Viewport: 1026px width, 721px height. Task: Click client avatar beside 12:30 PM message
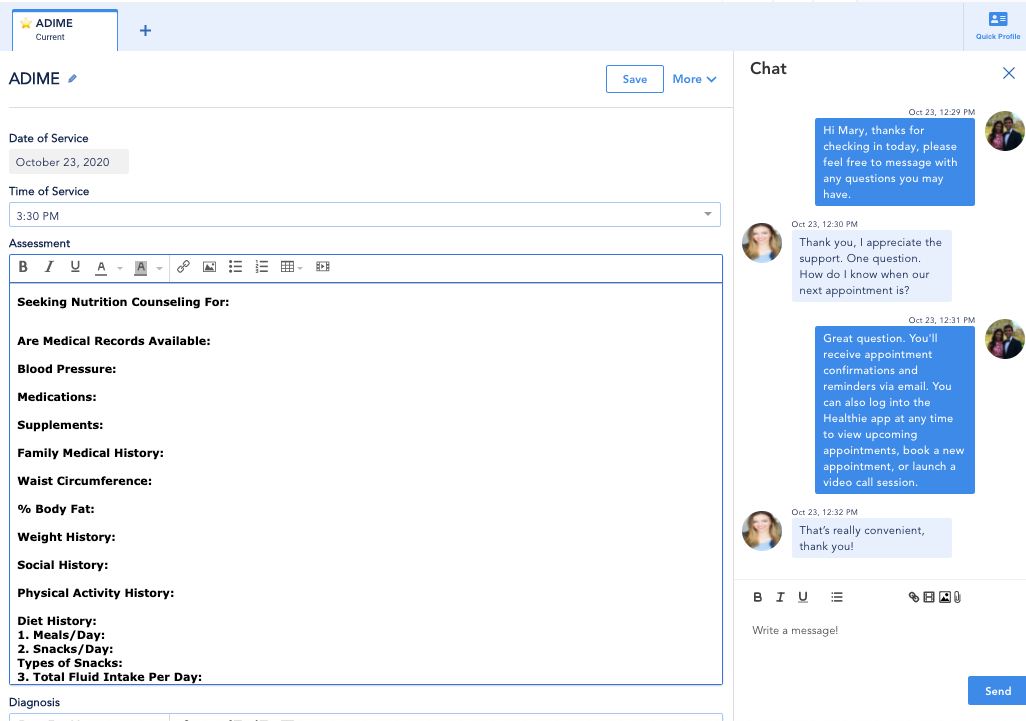click(762, 243)
